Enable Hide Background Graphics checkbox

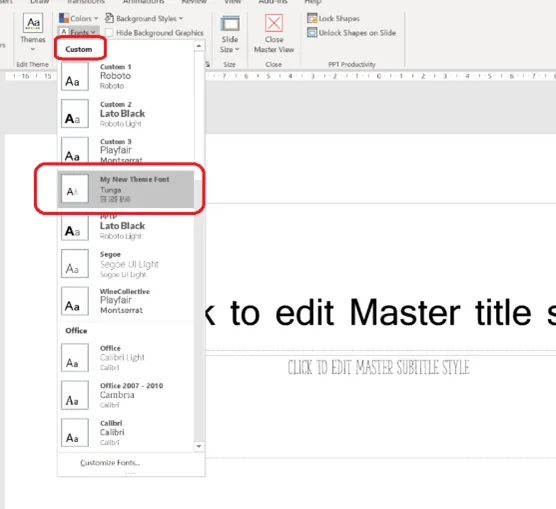pyautogui.click(x=109, y=33)
